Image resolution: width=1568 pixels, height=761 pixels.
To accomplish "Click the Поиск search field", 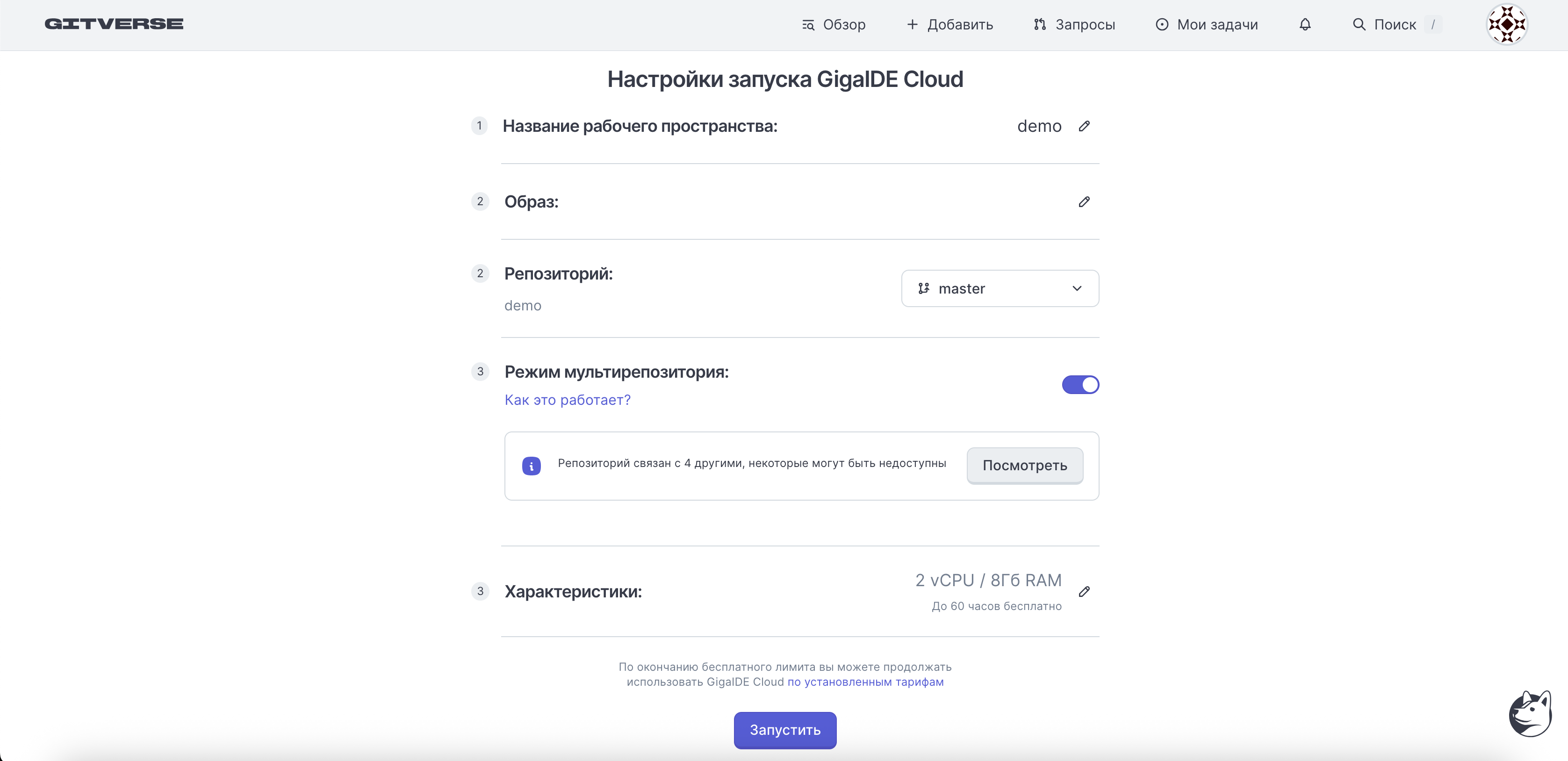I will (x=1397, y=24).
